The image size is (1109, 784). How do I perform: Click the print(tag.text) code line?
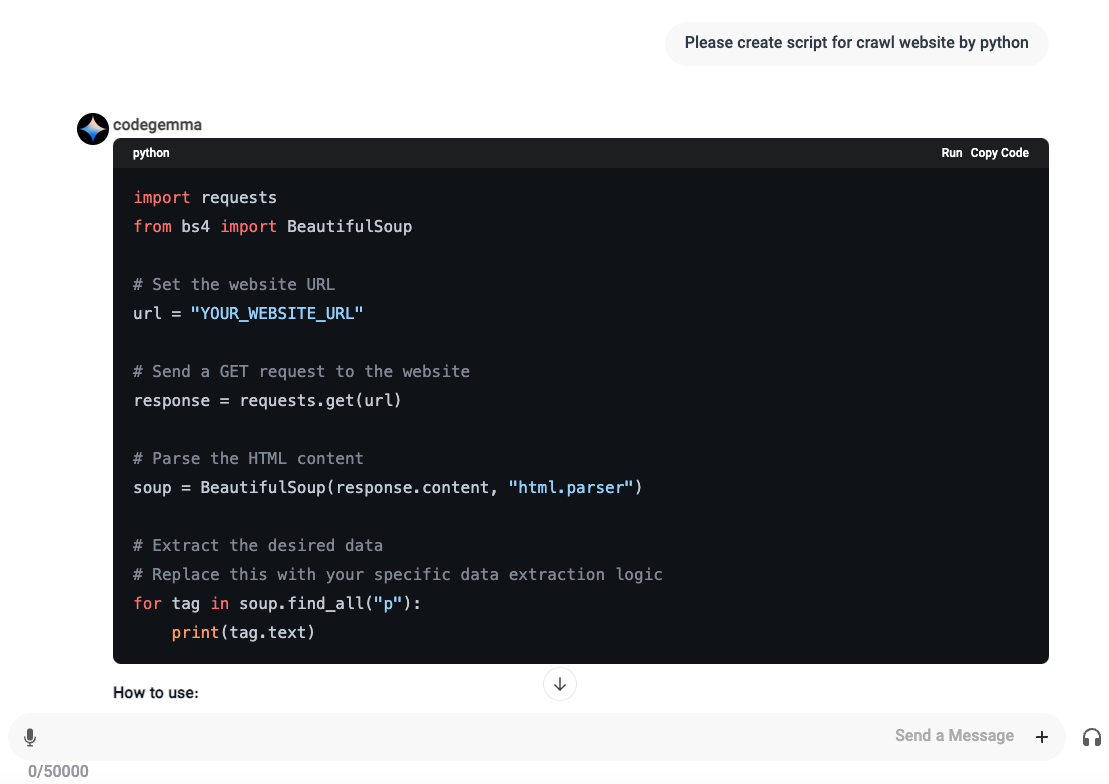pos(243,632)
